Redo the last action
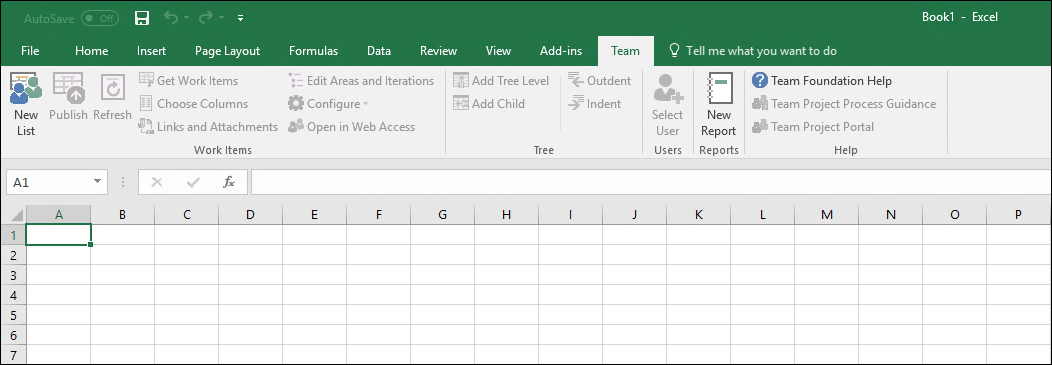This screenshot has width=1052, height=365. [205, 18]
